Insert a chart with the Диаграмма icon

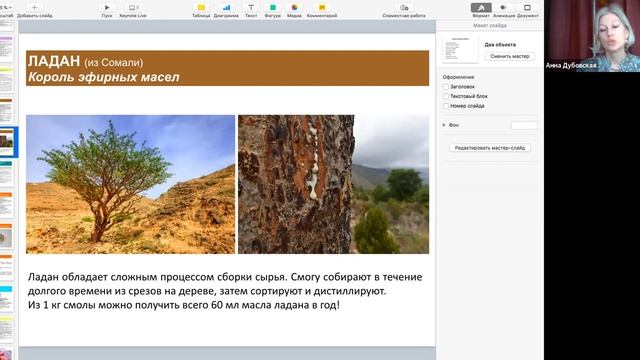(226, 7)
